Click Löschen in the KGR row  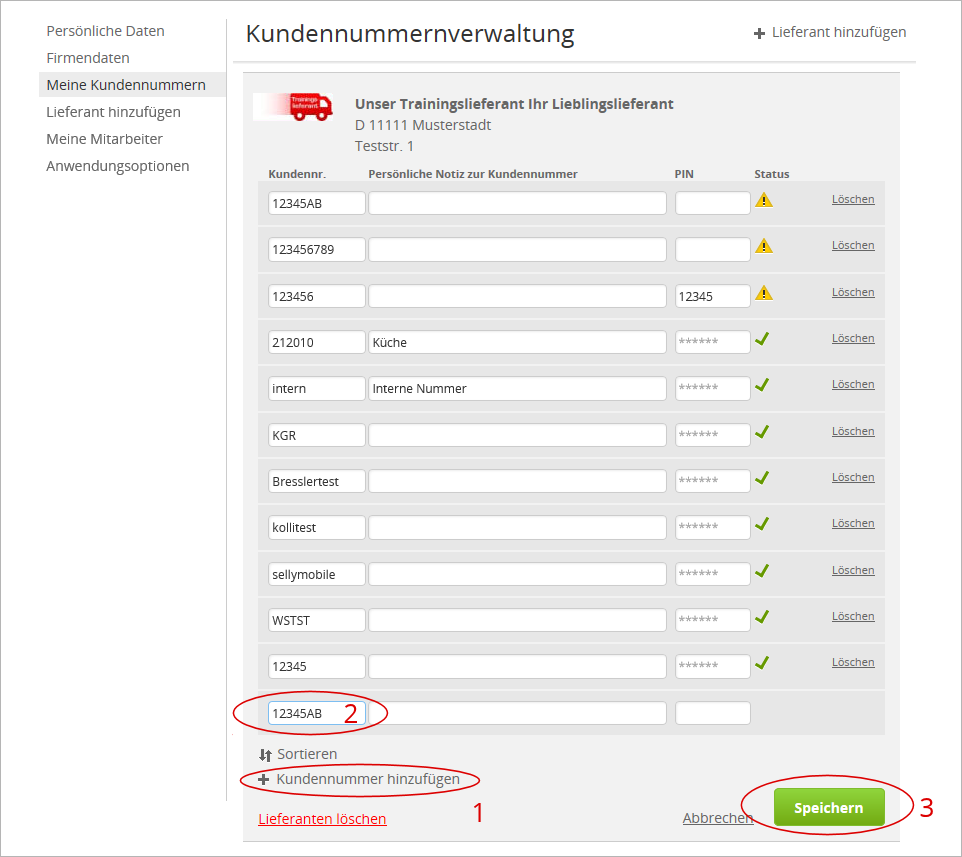(853, 431)
